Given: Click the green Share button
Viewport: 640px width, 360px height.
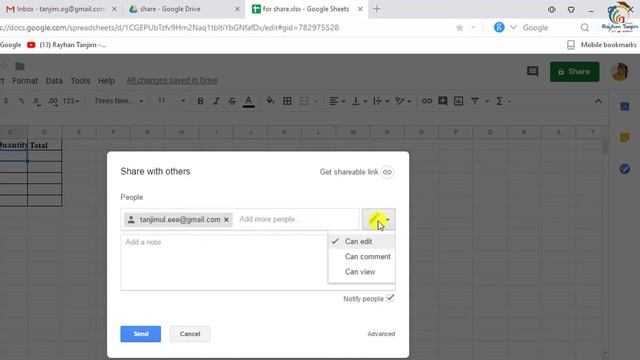Looking at the screenshot, I should [x=574, y=72].
